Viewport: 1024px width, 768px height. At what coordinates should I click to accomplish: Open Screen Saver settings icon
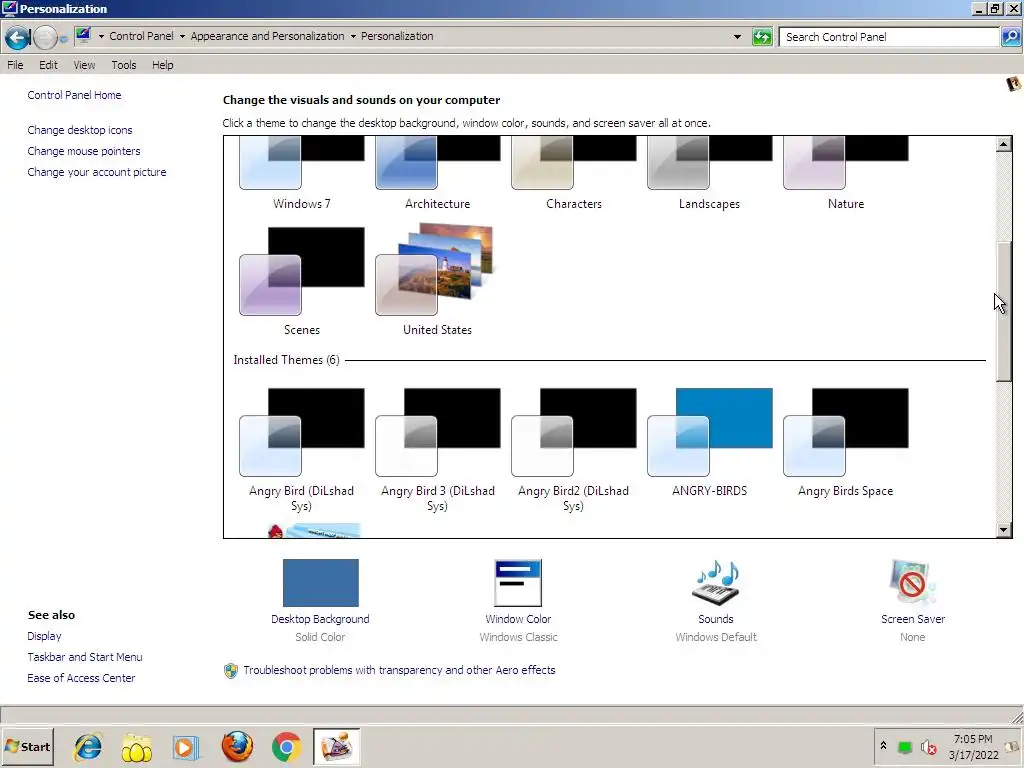pos(912,583)
